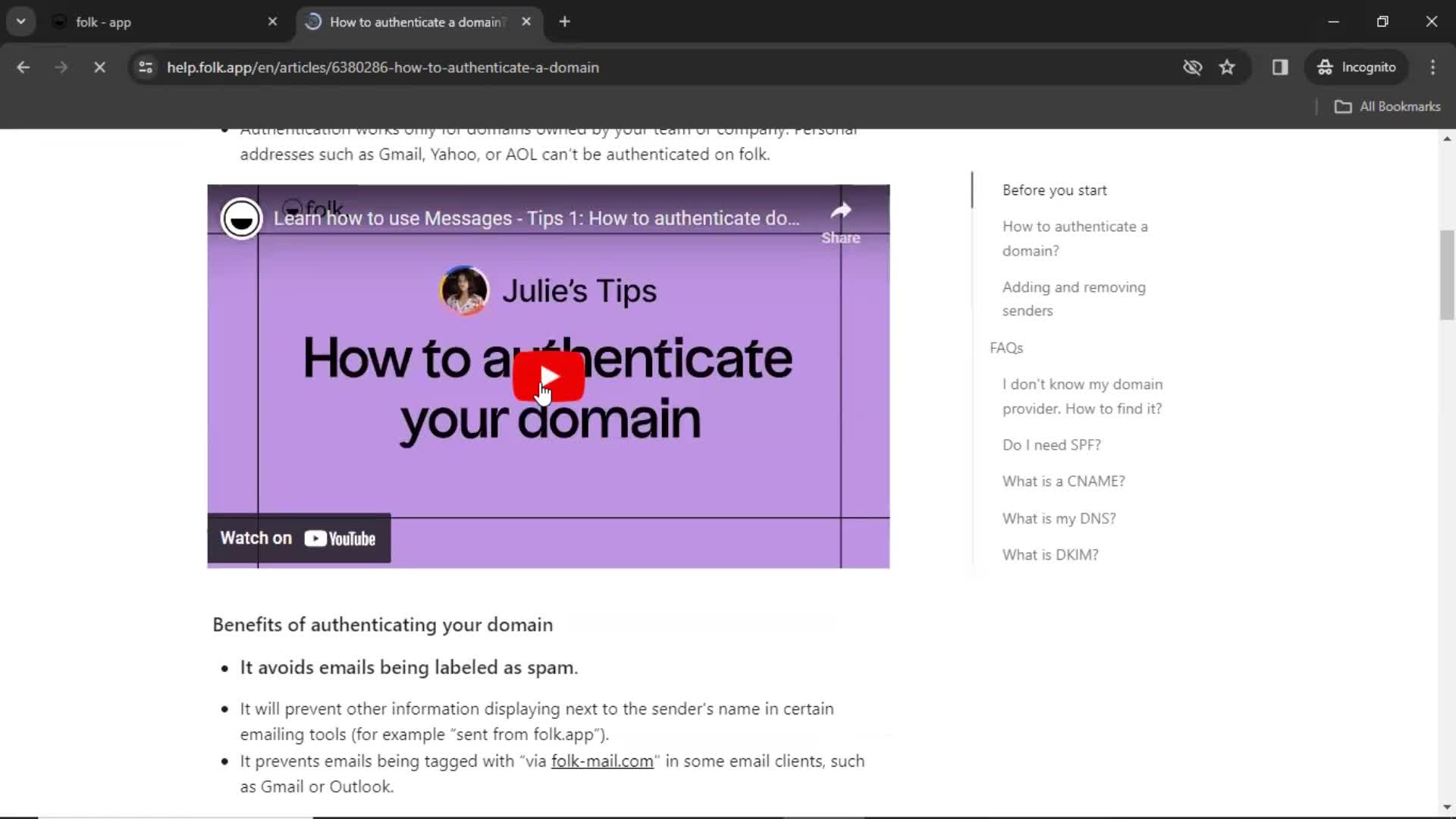Open the folk-mail.com link
This screenshot has height=819, width=1456.
(602, 761)
